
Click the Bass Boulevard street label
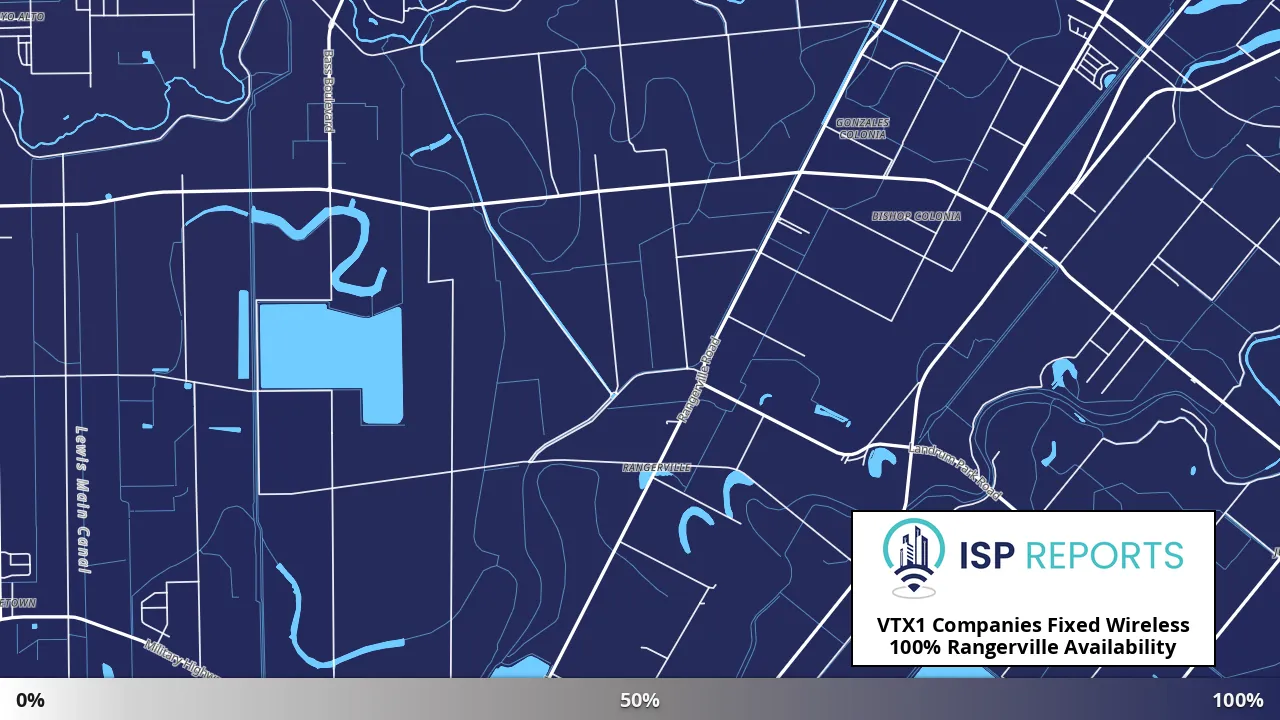[328, 92]
